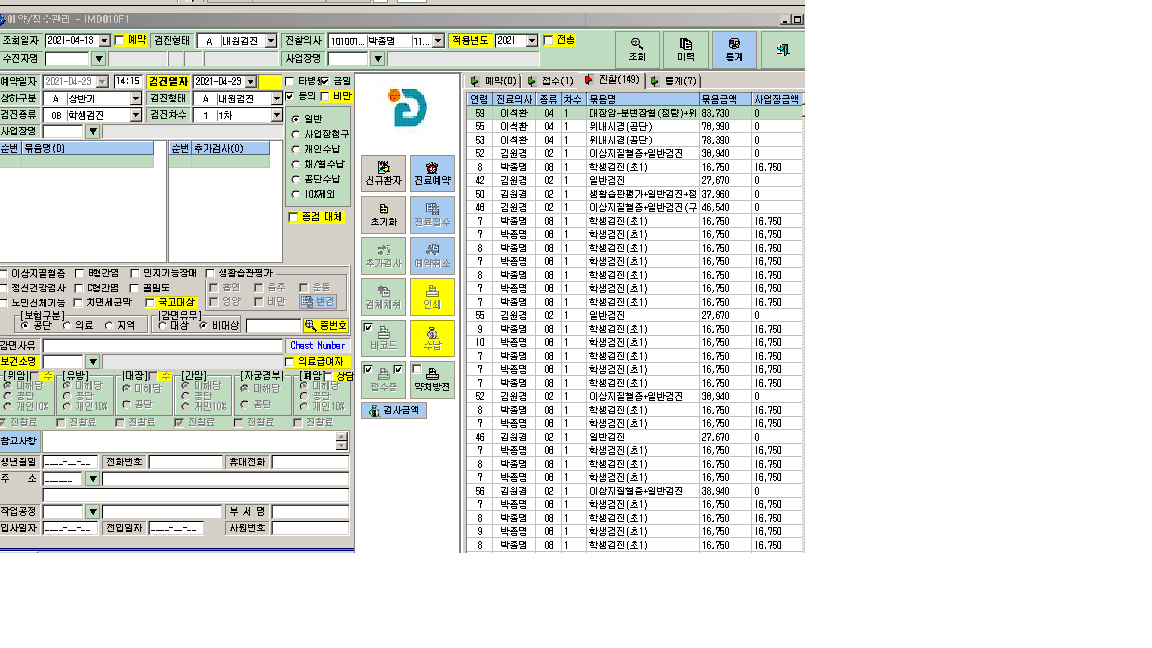Click the 증번호 search button
1152x648 pixels.
pos(326,325)
